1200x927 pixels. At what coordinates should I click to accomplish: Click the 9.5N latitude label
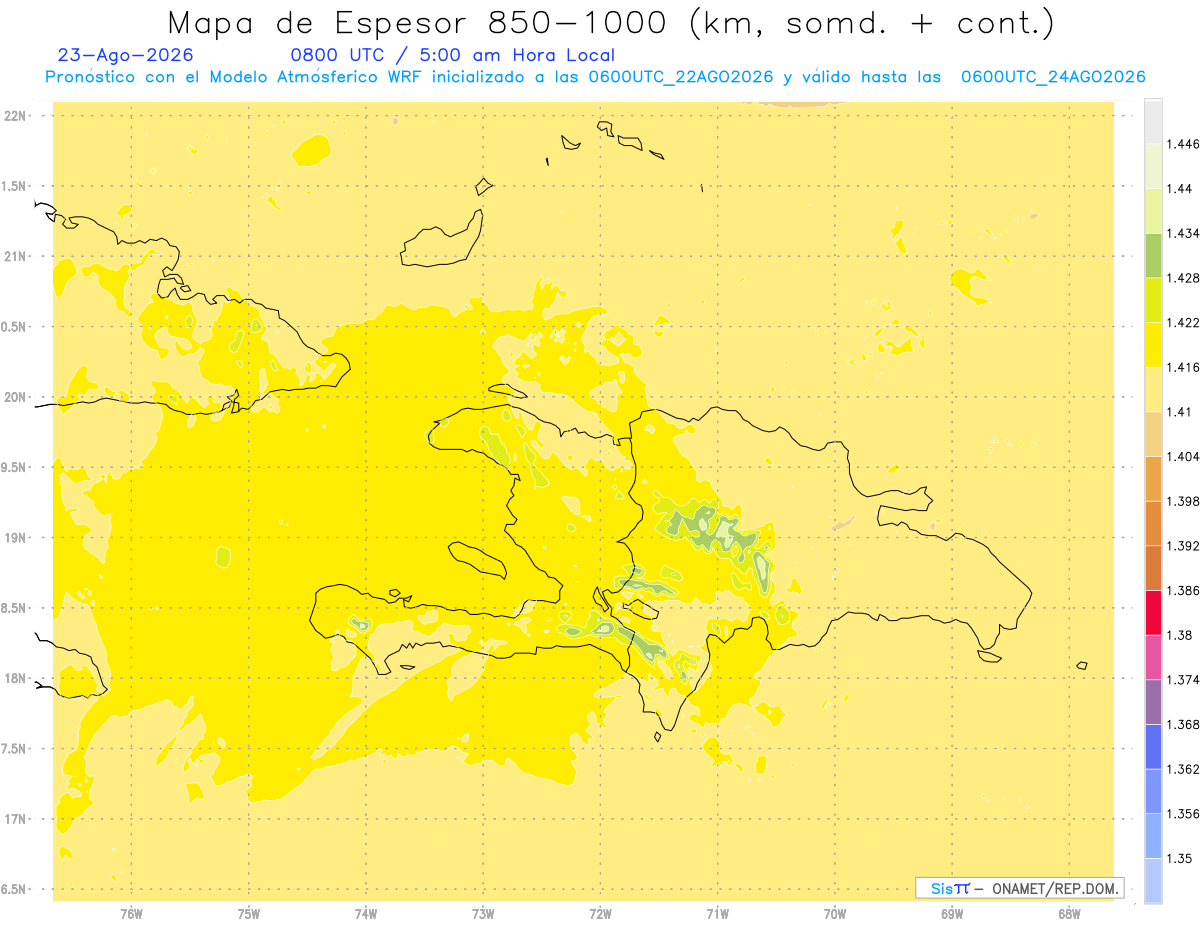(15, 467)
